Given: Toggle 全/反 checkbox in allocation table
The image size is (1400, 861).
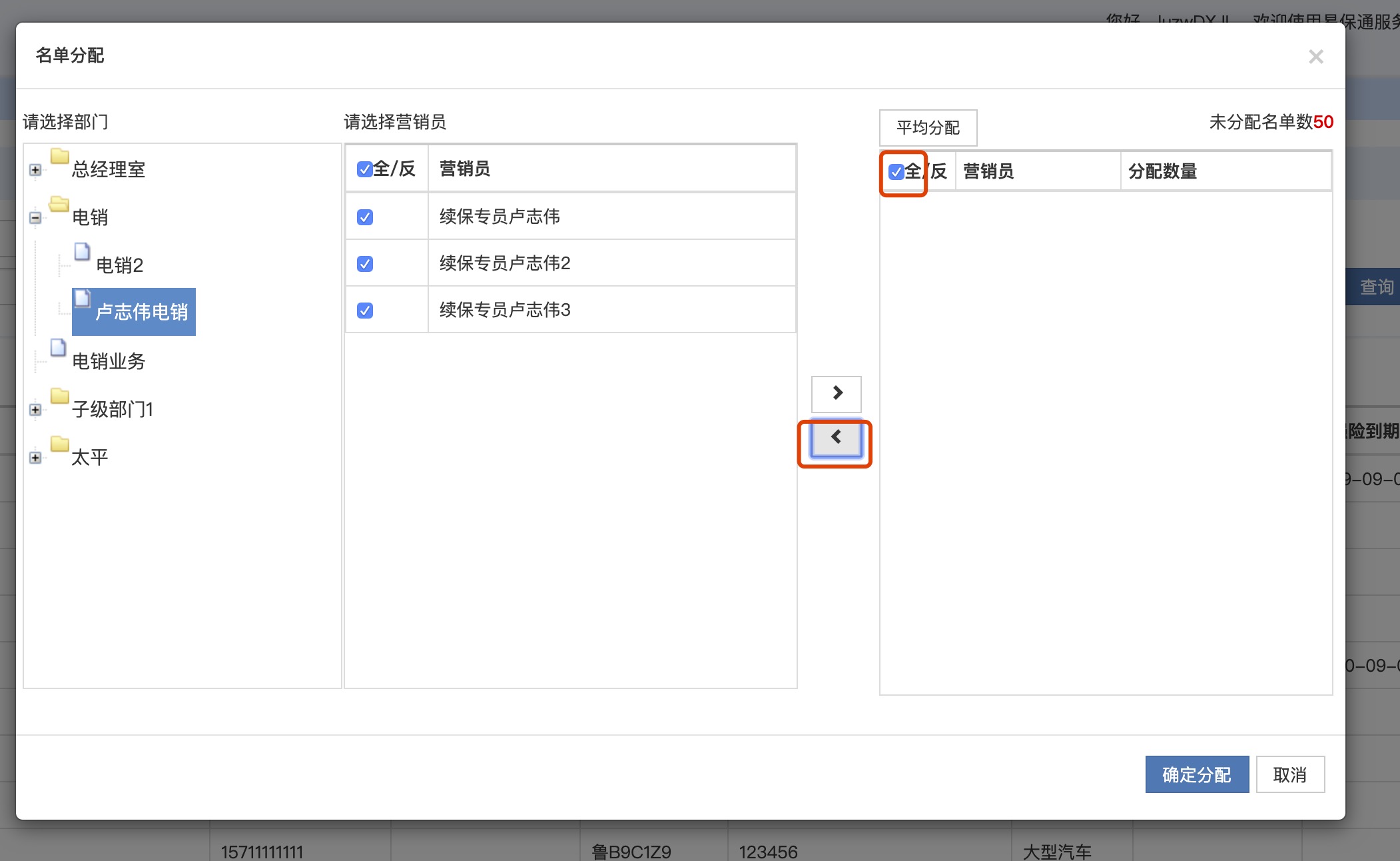Looking at the screenshot, I should pos(896,172).
